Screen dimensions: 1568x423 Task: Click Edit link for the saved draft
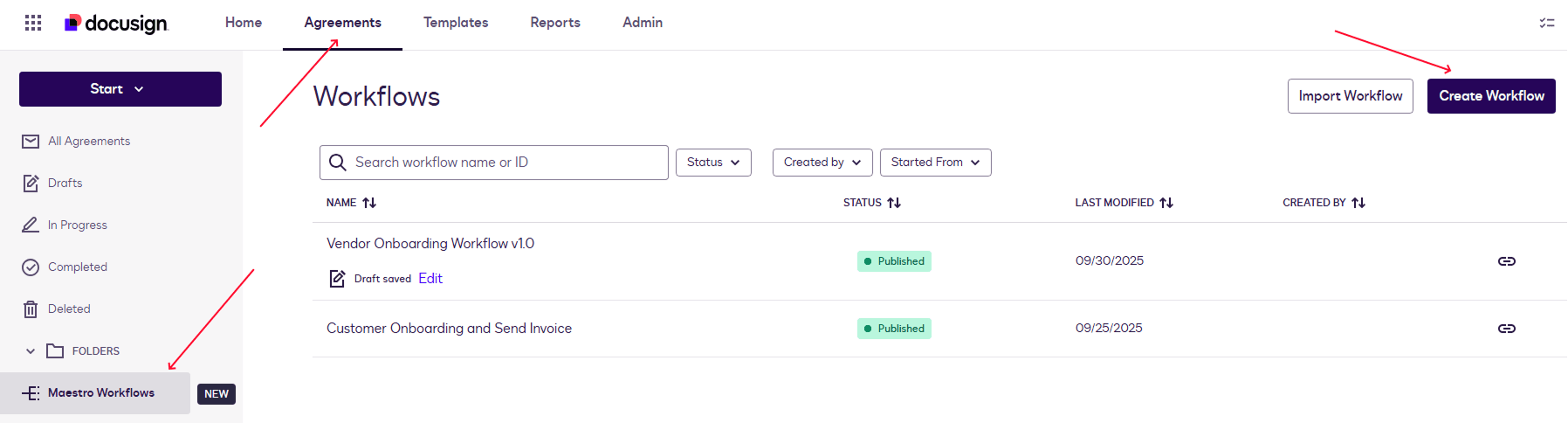(x=430, y=279)
